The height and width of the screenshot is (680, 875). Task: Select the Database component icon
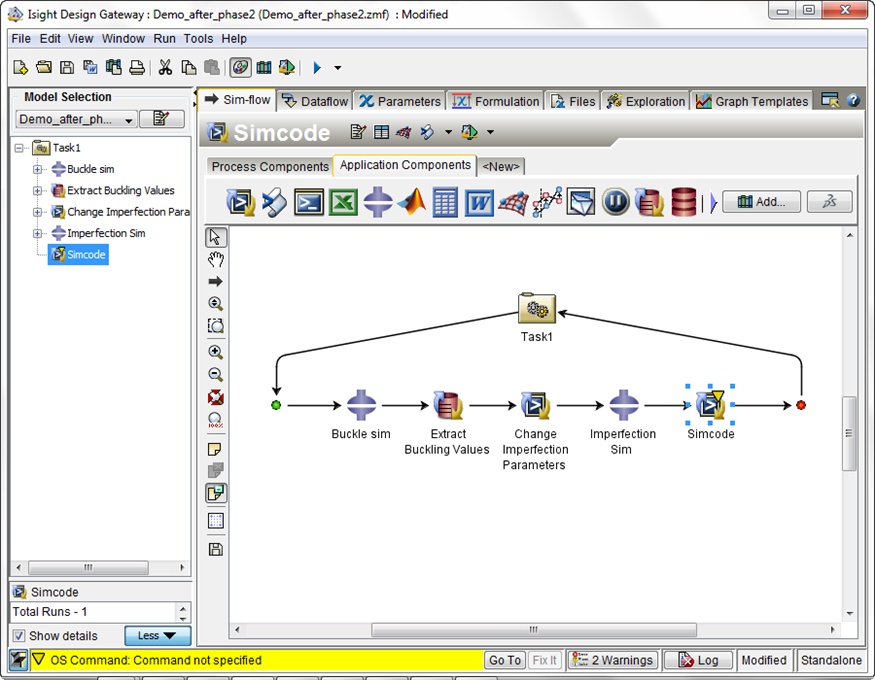(683, 202)
